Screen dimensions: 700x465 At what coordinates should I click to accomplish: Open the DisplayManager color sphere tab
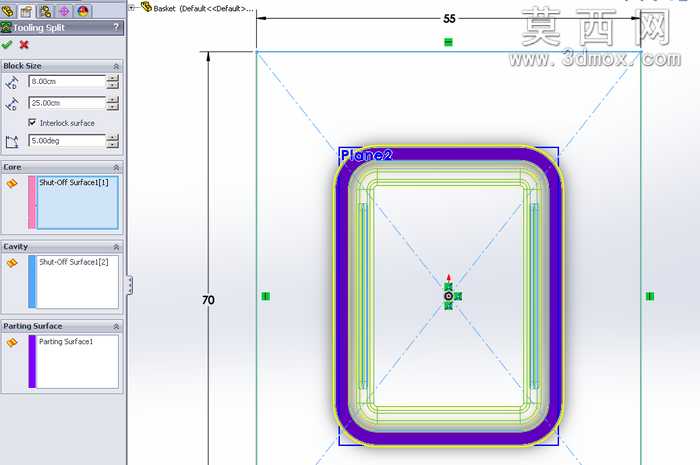(x=83, y=11)
